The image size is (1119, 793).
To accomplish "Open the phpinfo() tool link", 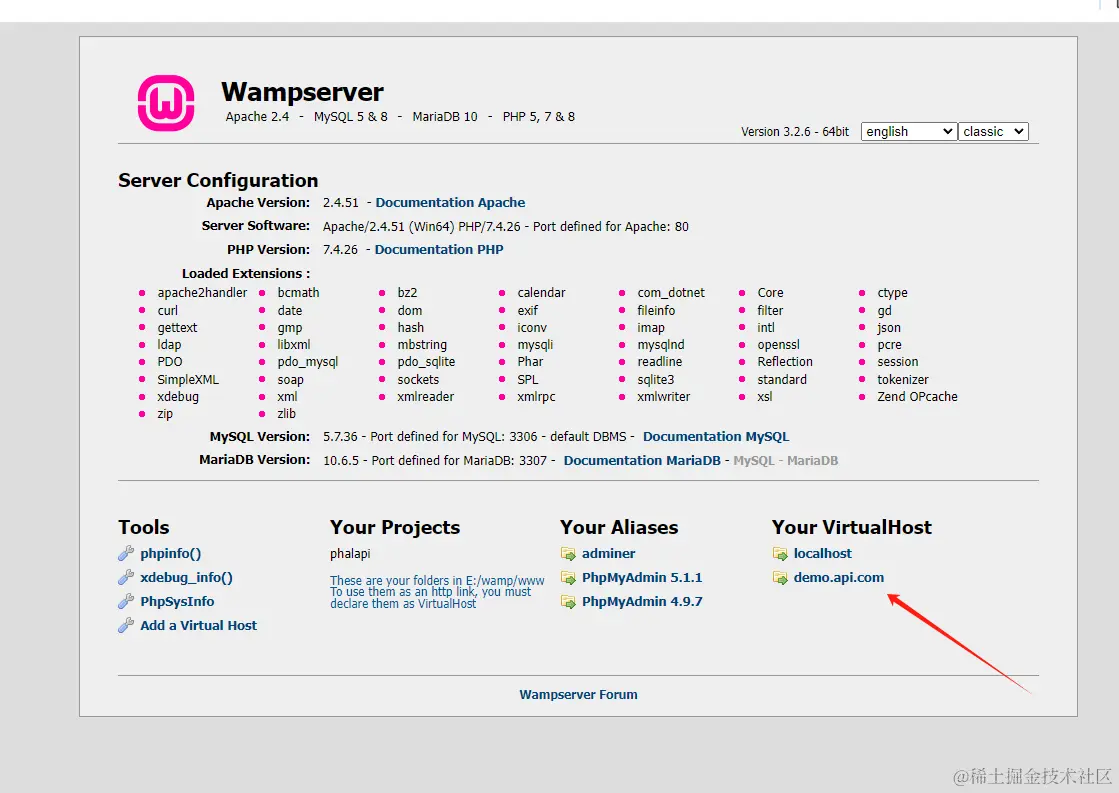I will (x=171, y=553).
